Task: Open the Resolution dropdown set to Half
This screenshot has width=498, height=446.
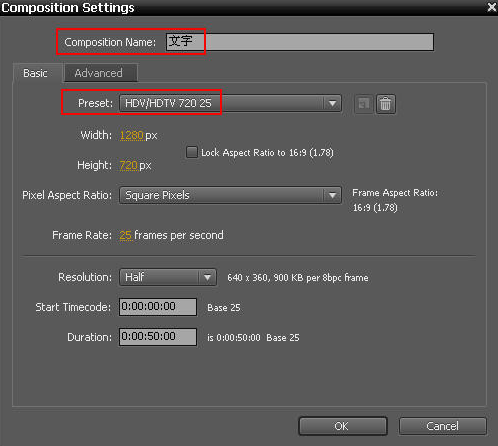Action: click(168, 277)
